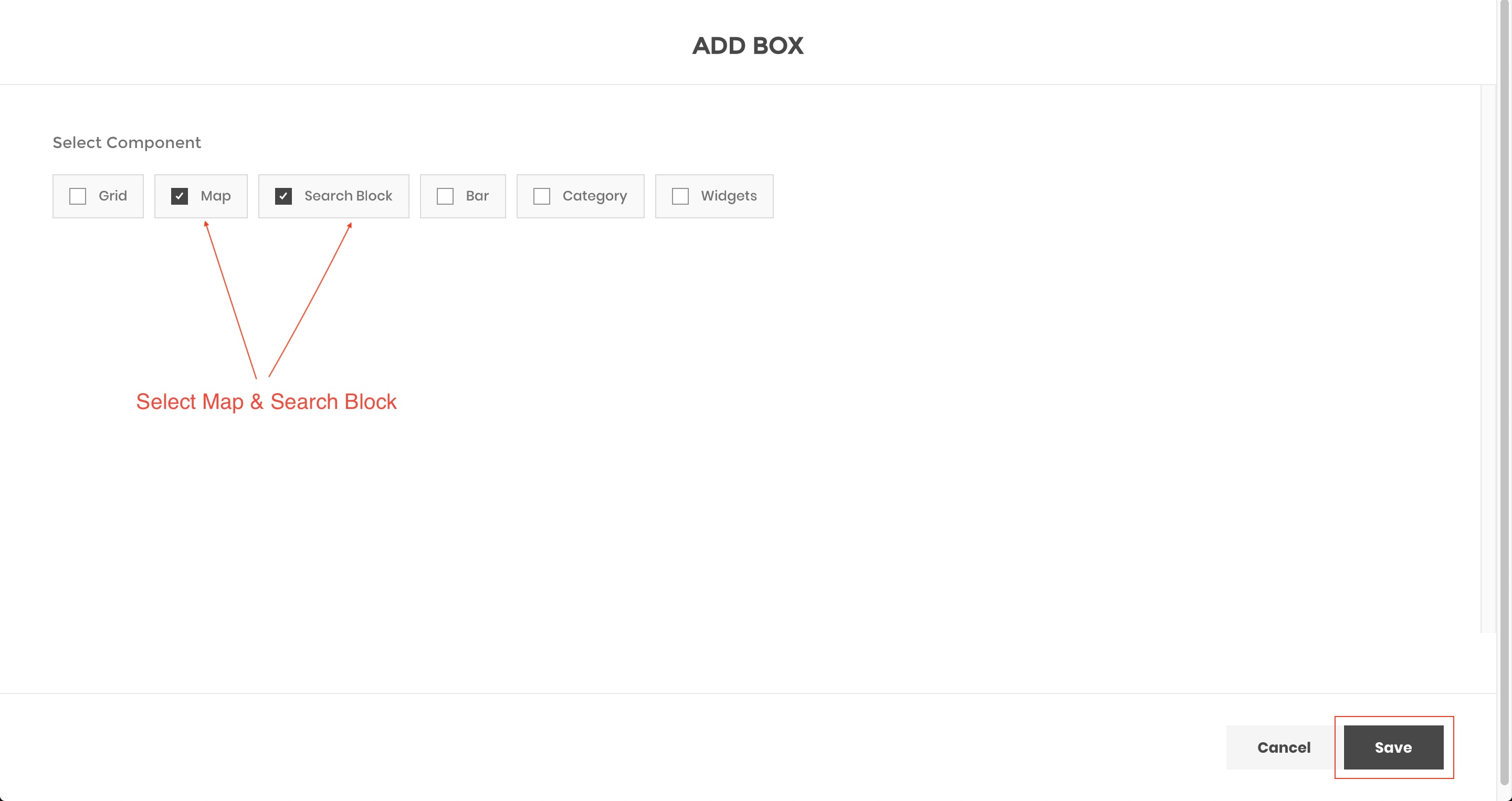Click the Widgets option label text
This screenshot has width=1512, height=801.
728,196
